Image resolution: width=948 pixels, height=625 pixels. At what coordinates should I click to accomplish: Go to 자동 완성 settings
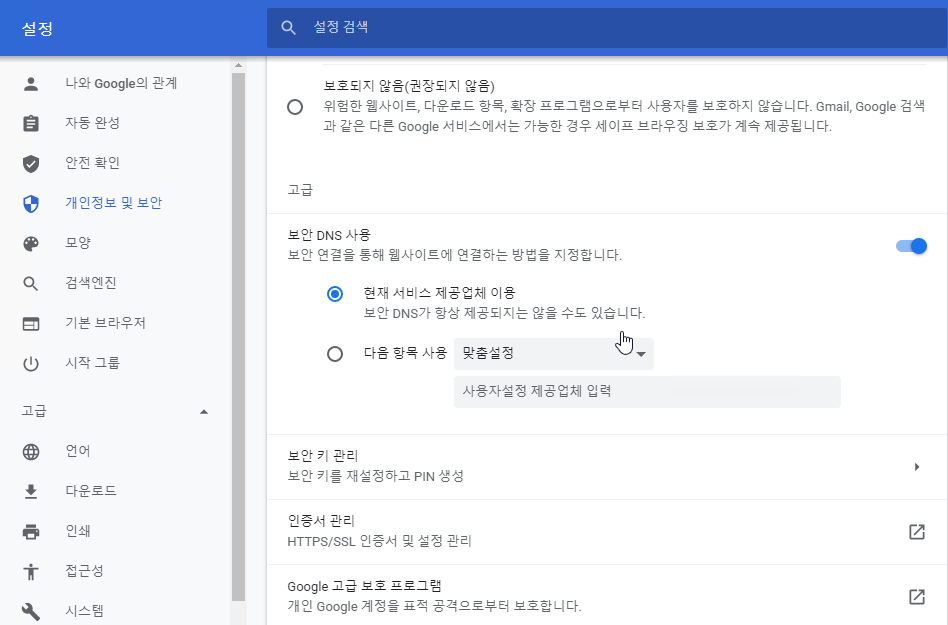(93, 123)
